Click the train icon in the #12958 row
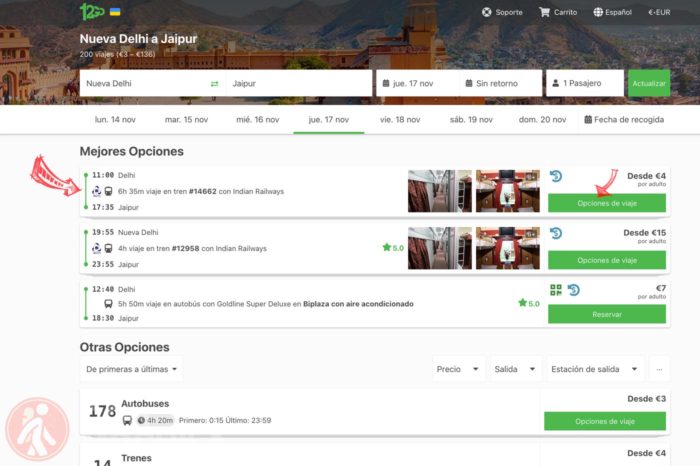The height and width of the screenshot is (466, 700). click(108, 249)
